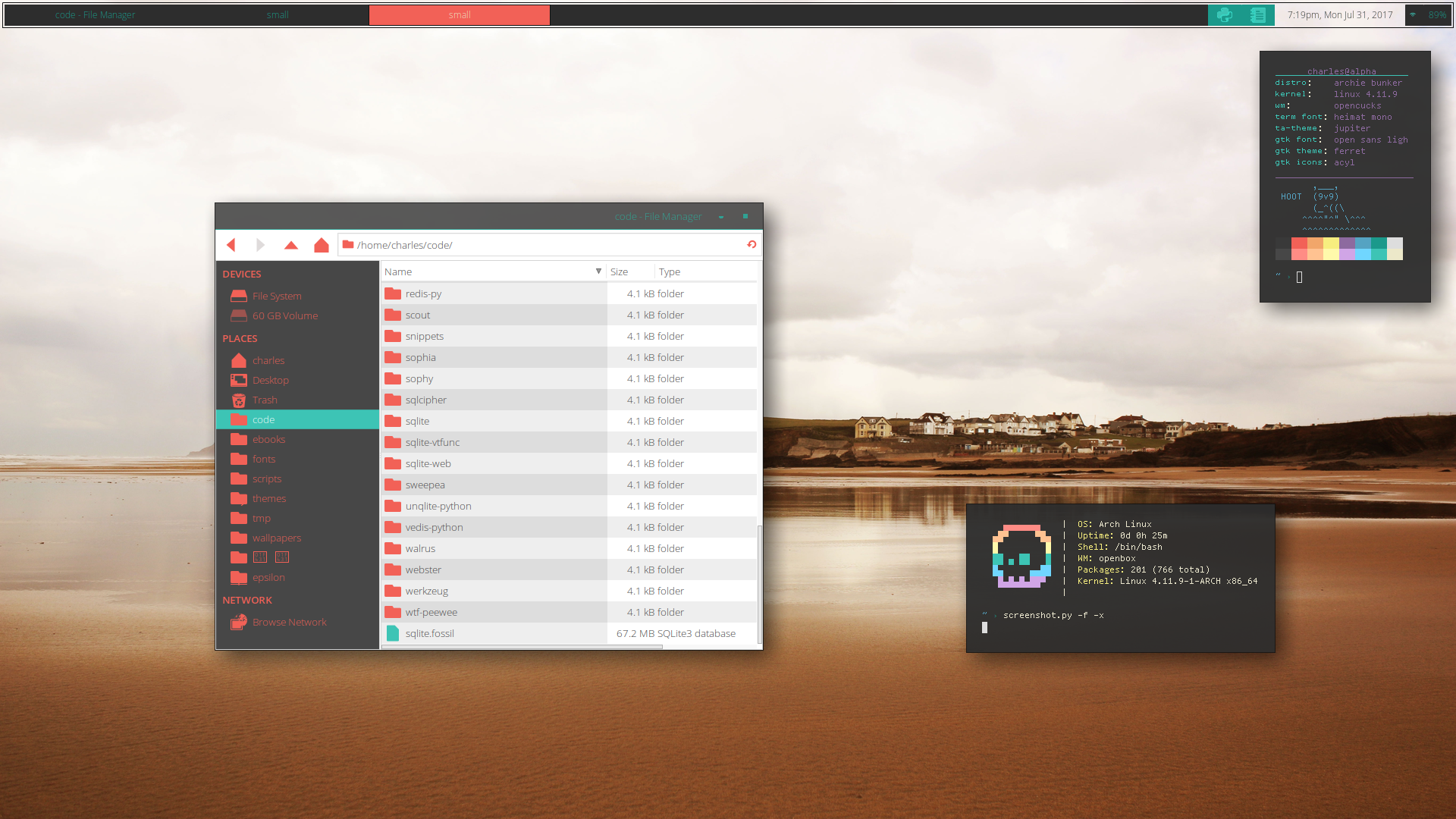1456x819 pixels.
Task: Open the File System device
Action: 277,296
